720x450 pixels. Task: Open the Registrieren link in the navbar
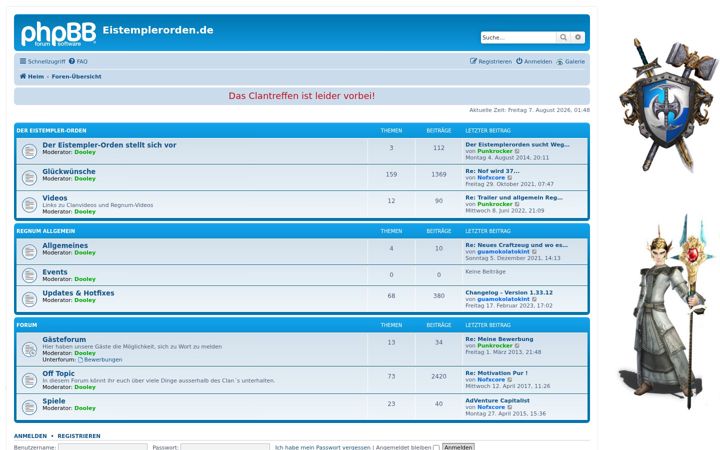coord(491,61)
